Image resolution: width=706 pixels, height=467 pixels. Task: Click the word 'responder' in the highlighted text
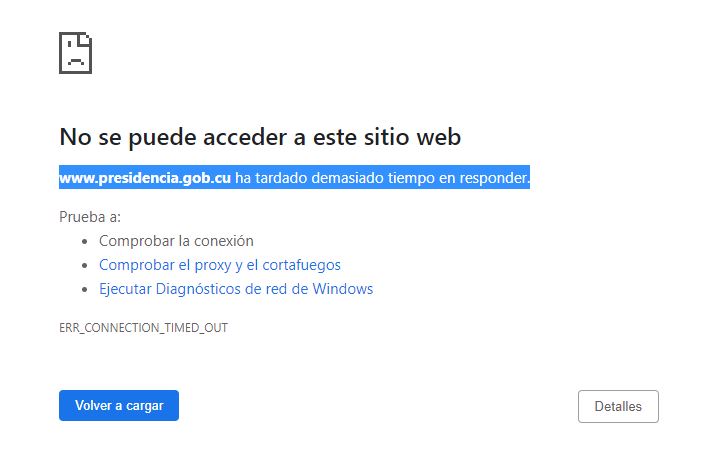[x=493, y=178]
